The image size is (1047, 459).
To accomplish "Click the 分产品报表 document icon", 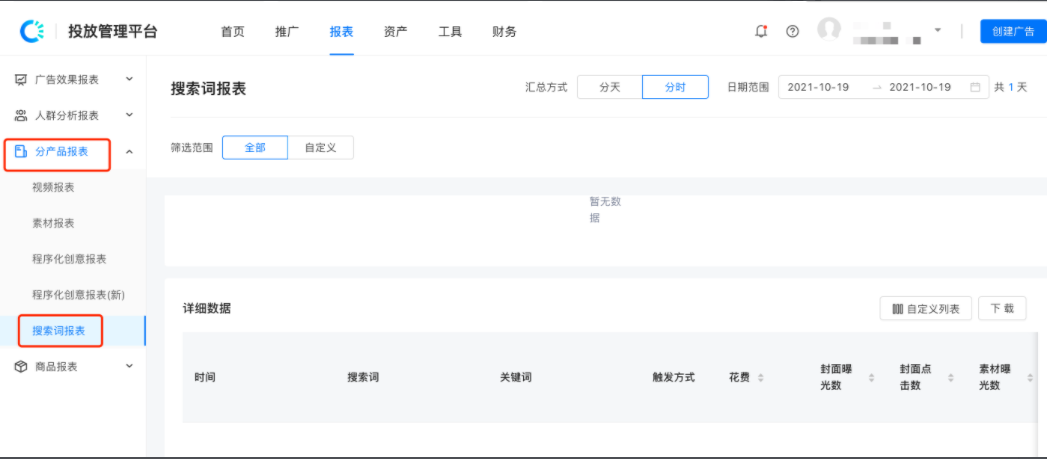I will tap(21, 152).
